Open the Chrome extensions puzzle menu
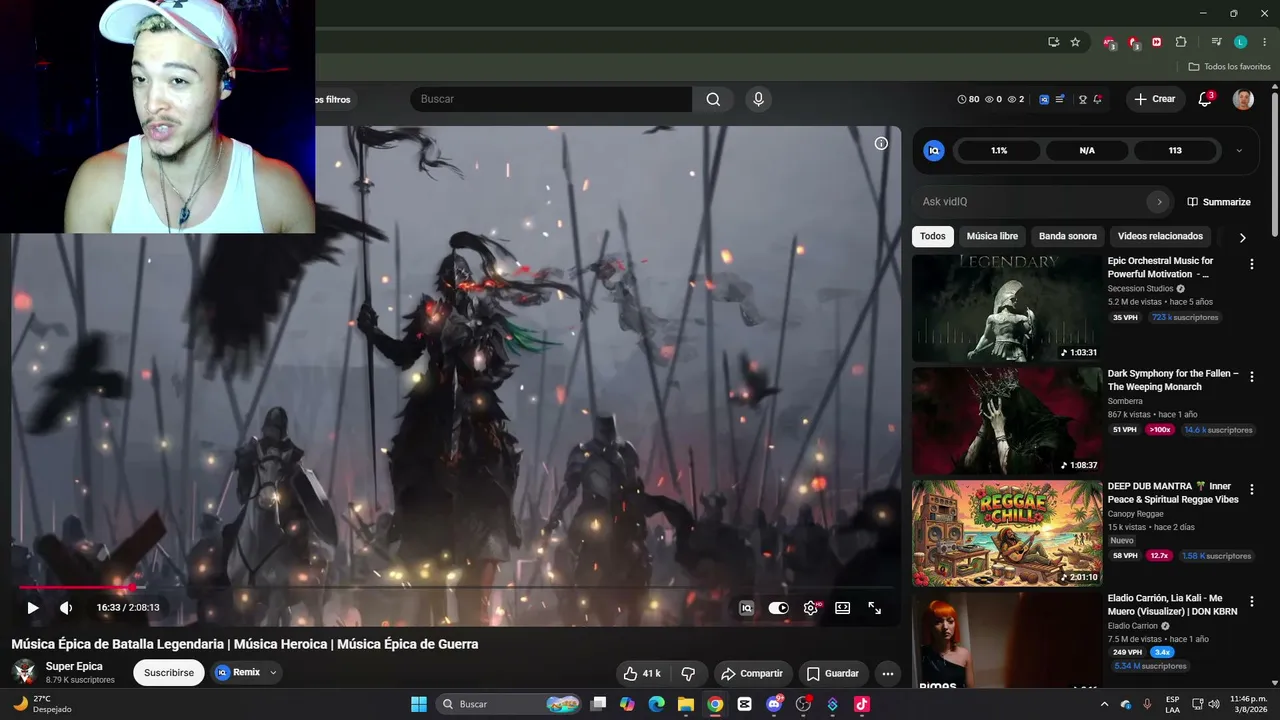1280x720 pixels. point(1181,42)
